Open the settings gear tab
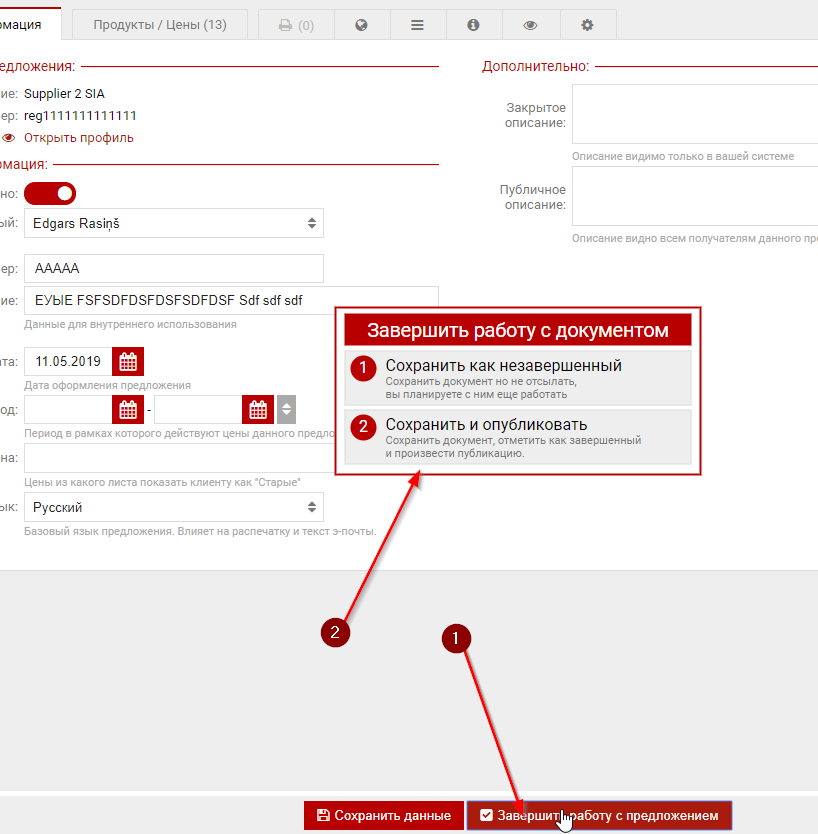This screenshot has width=818, height=834. pyautogui.click(x=587, y=25)
